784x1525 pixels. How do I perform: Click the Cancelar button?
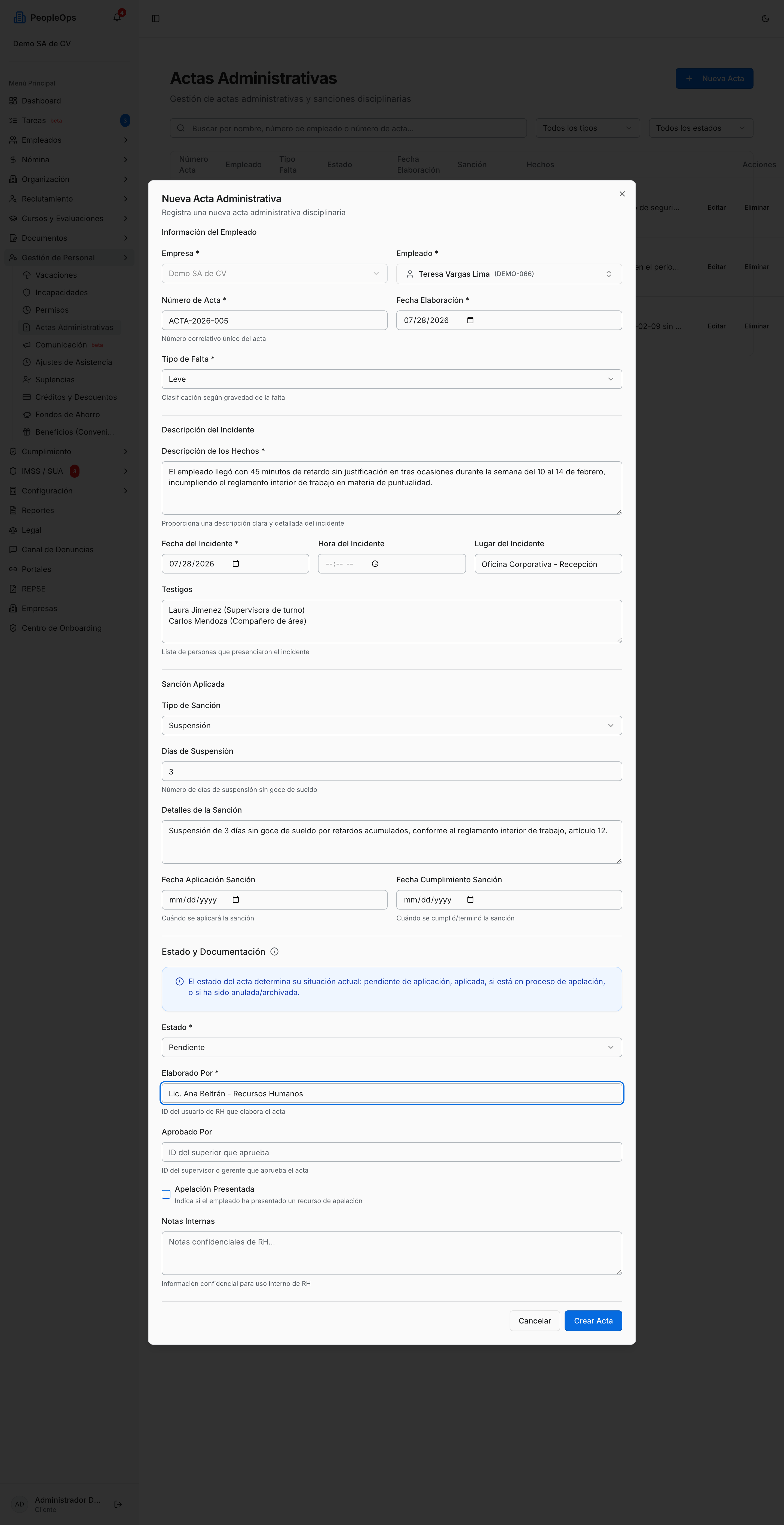[x=534, y=1321]
